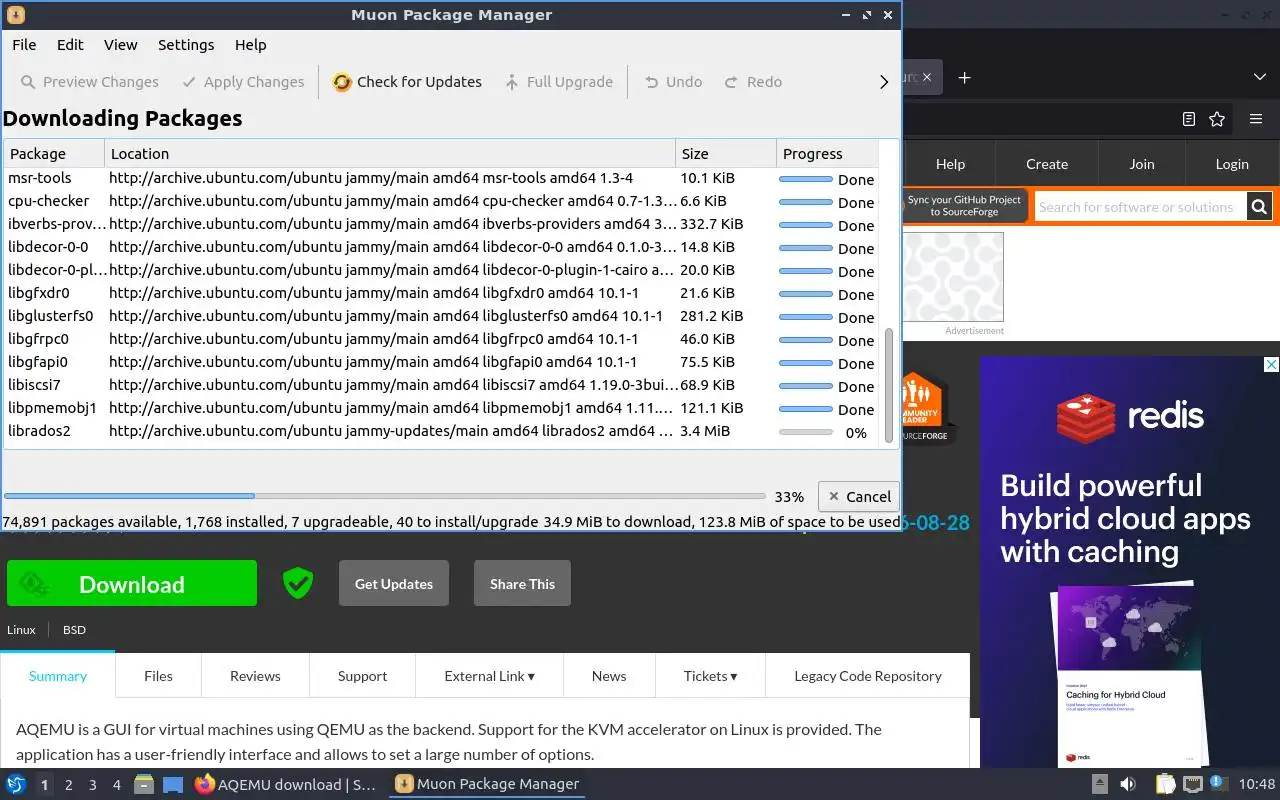Click the Preview Changes toolbar button
This screenshot has width=1280, height=800.
pyautogui.click(x=89, y=82)
